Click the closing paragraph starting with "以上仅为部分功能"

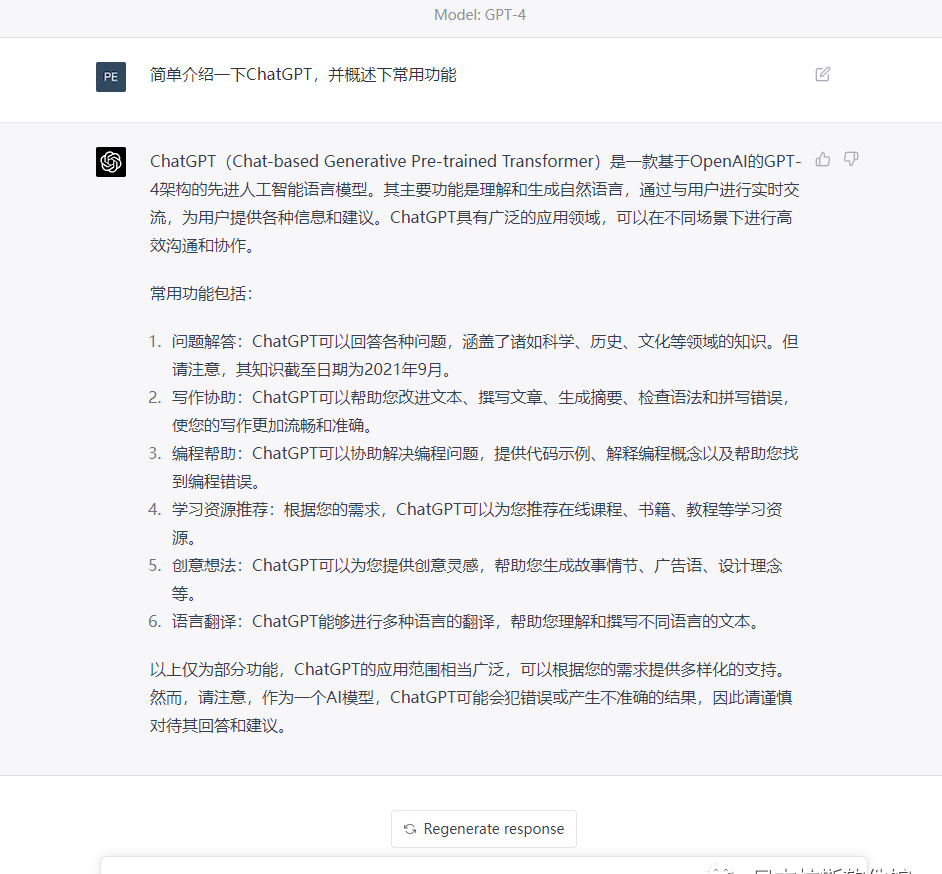tap(472, 697)
